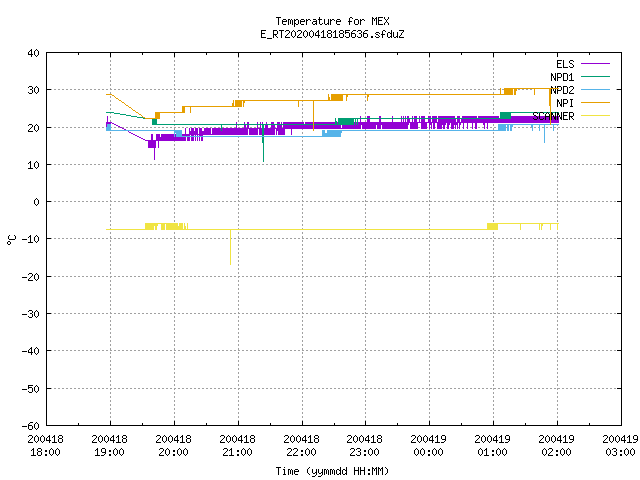Click the NPI legend label
This screenshot has width=640, height=480.
tap(565, 103)
